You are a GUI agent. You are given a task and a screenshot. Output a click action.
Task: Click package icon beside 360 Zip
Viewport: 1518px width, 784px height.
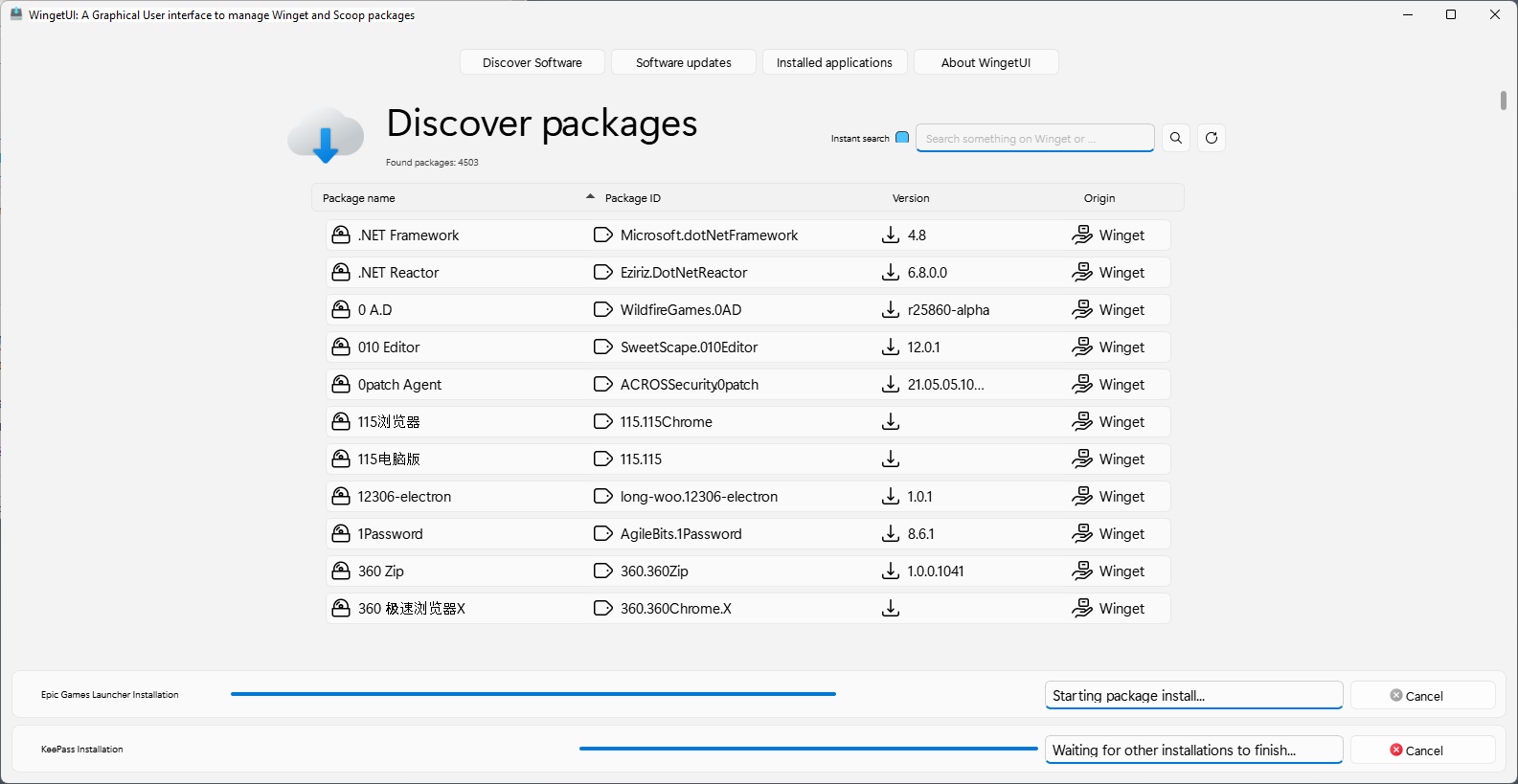tap(340, 571)
